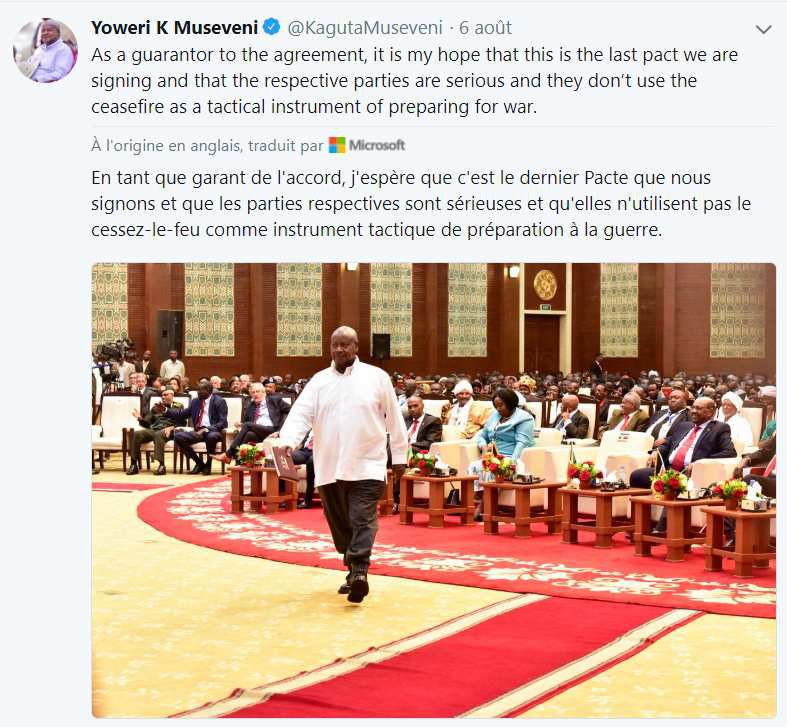Click the seated woman in light blue outfit
Screen dimensions: 787x727
click(506, 425)
